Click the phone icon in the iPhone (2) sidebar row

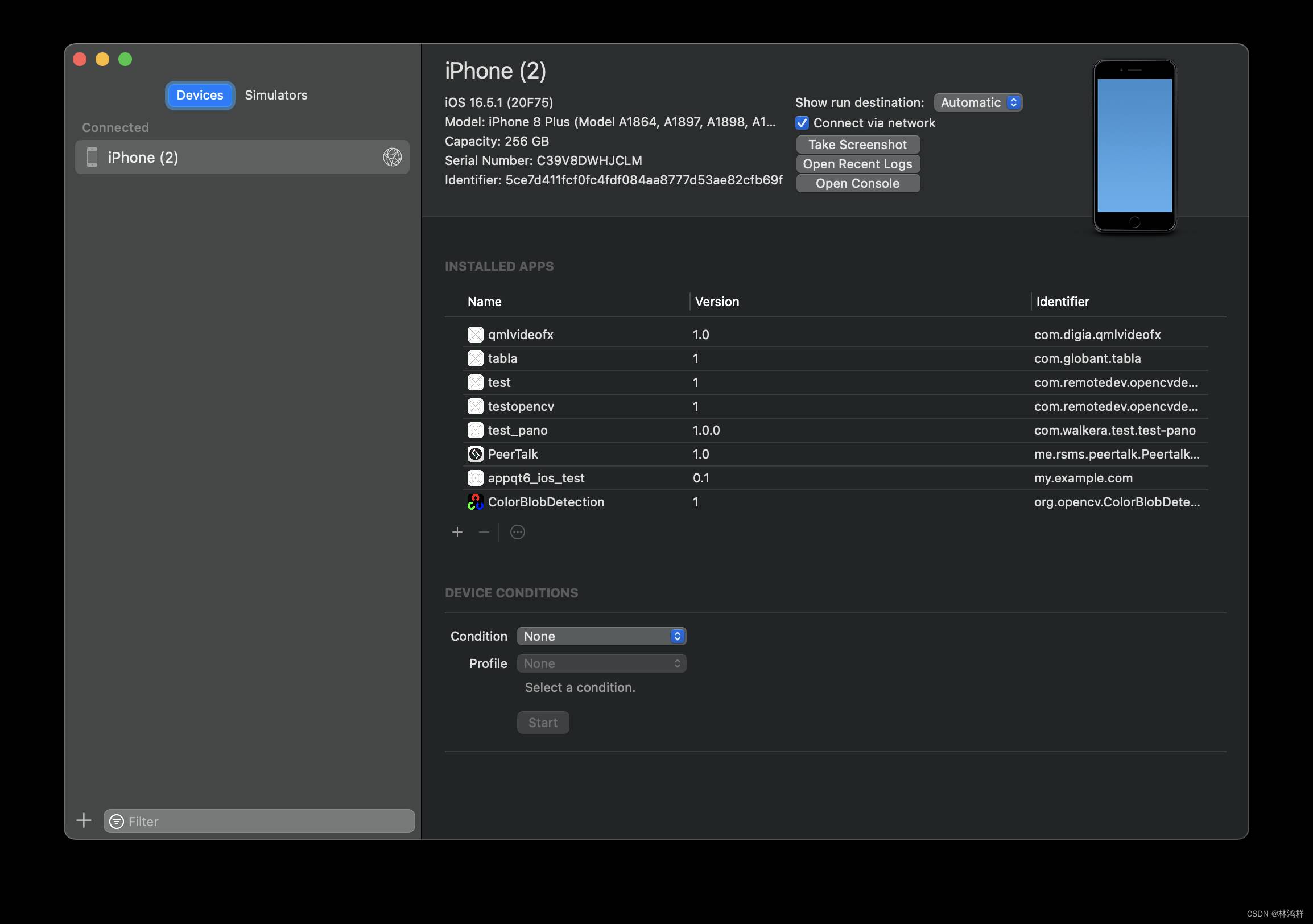point(92,157)
